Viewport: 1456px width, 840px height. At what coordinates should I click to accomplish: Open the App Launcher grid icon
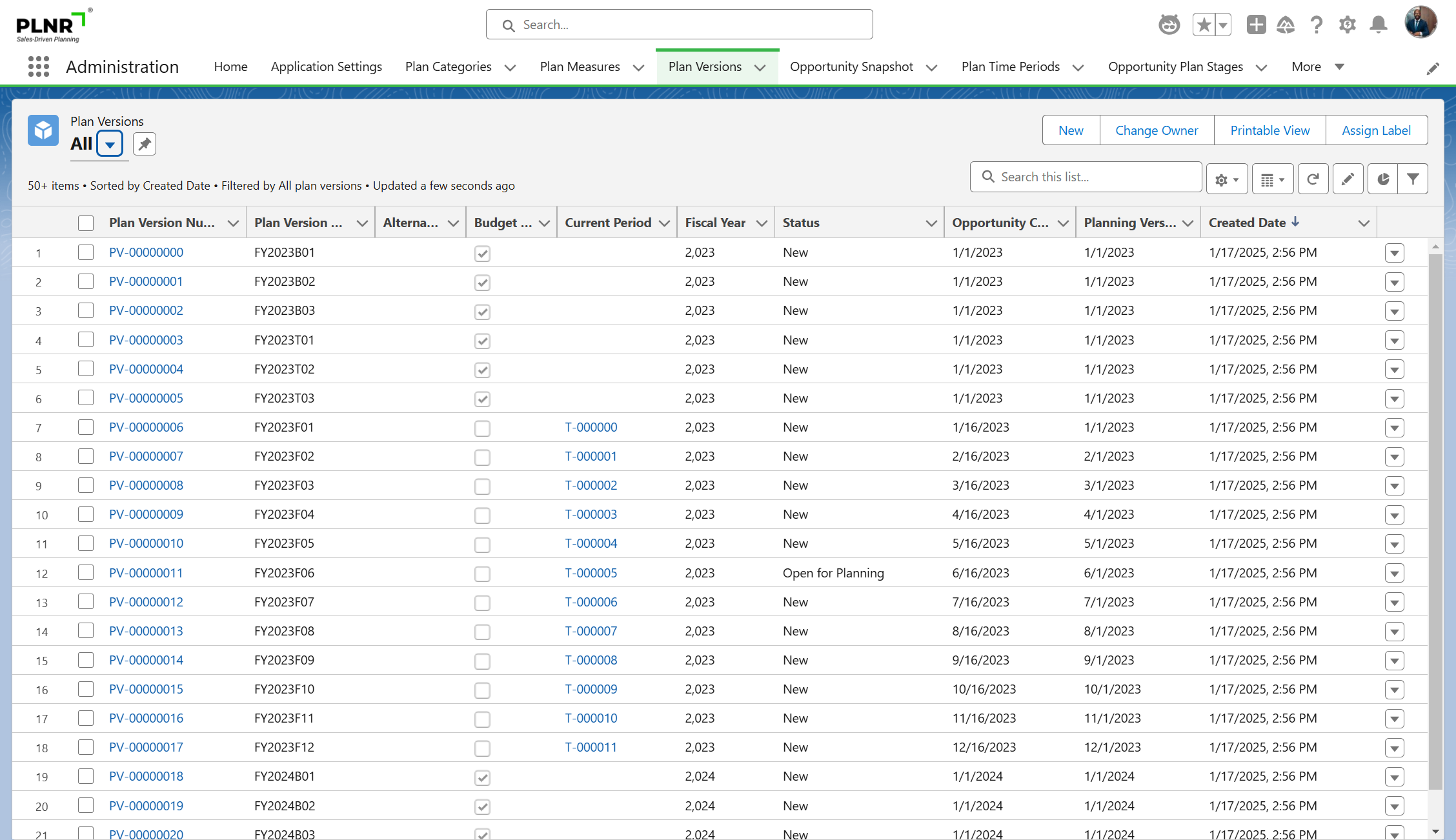[x=39, y=66]
